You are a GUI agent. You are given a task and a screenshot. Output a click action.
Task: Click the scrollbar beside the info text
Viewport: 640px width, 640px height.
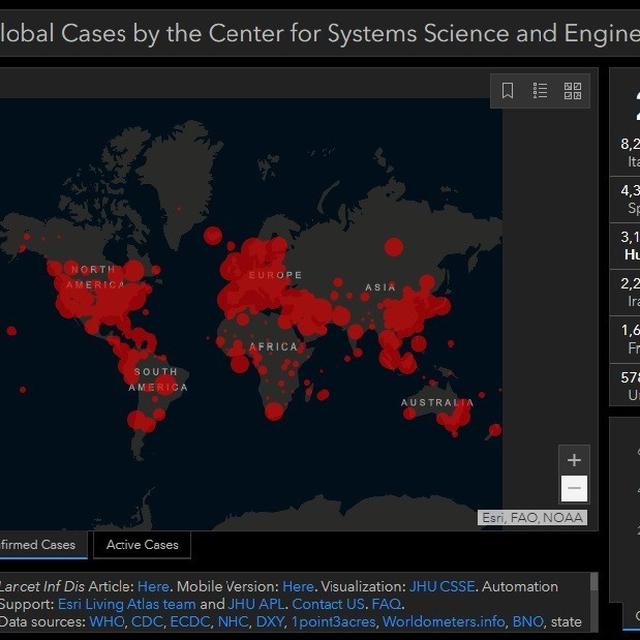coord(594,600)
